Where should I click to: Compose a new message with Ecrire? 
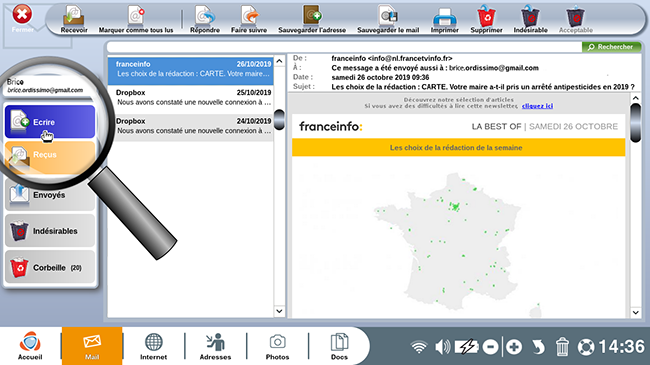pyautogui.click(x=50, y=122)
